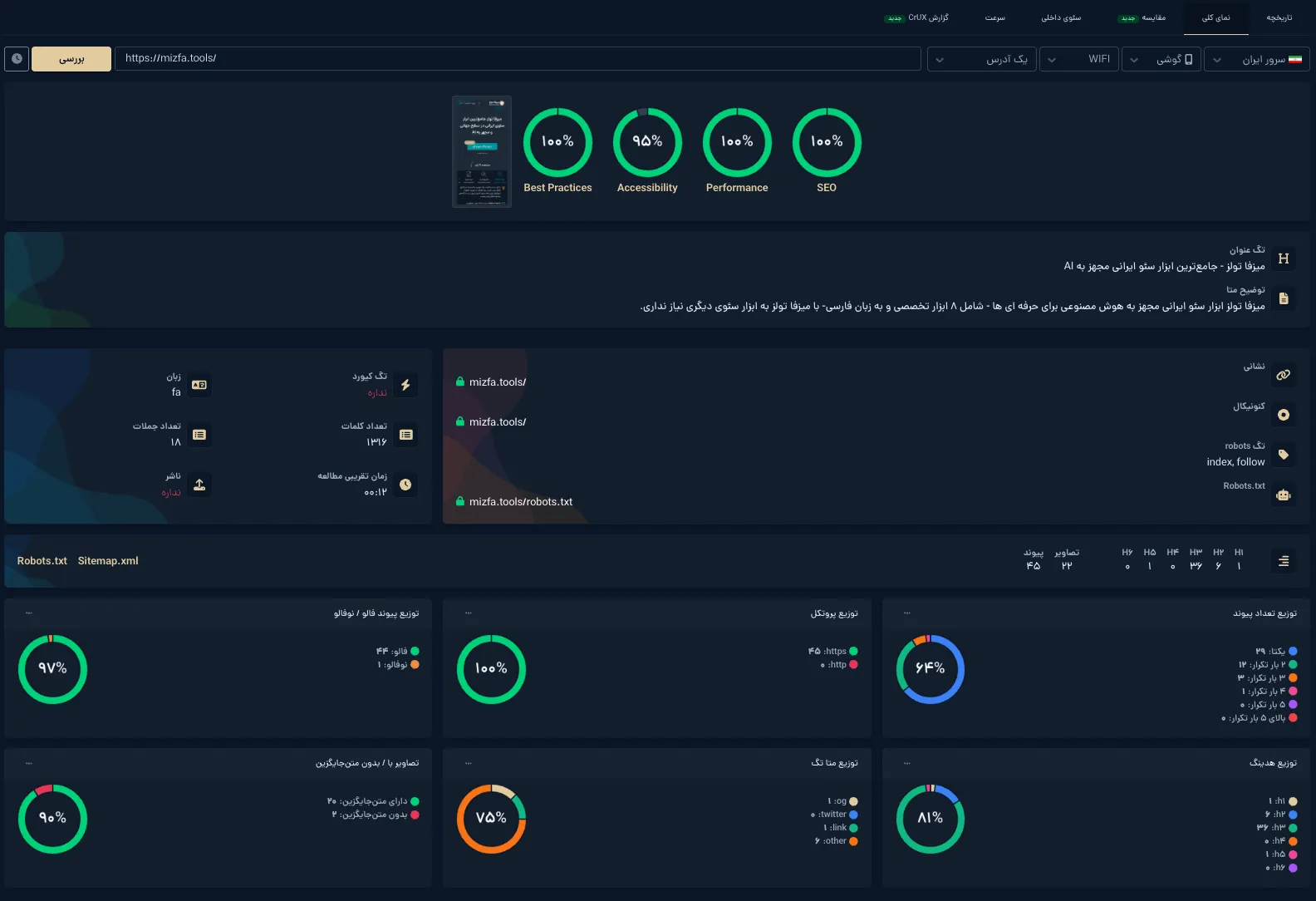Open the سرعت tab
Viewport: 1316px width, 901px height.
[x=995, y=17]
